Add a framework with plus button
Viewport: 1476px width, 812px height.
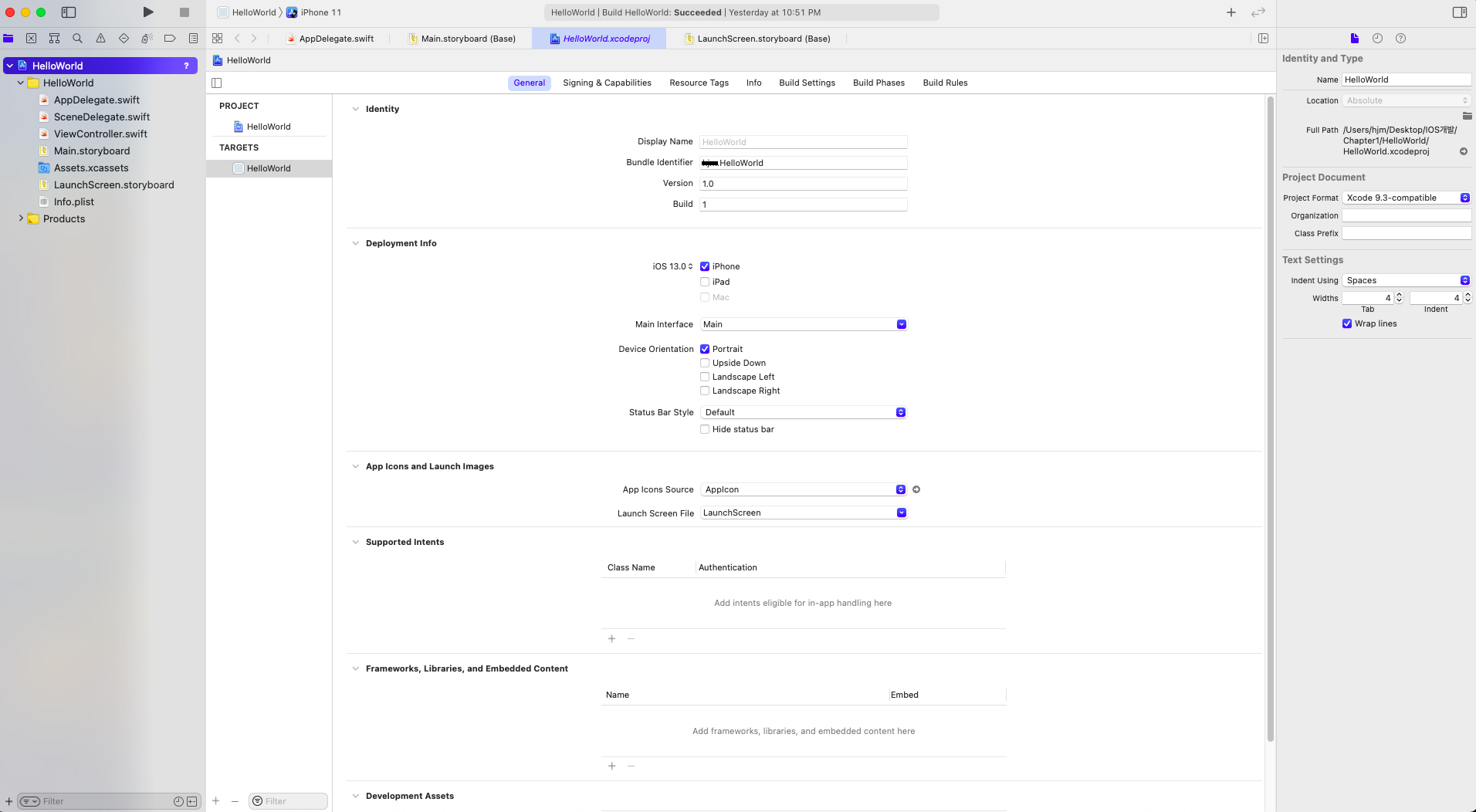pyautogui.click(x=611, y=766)
